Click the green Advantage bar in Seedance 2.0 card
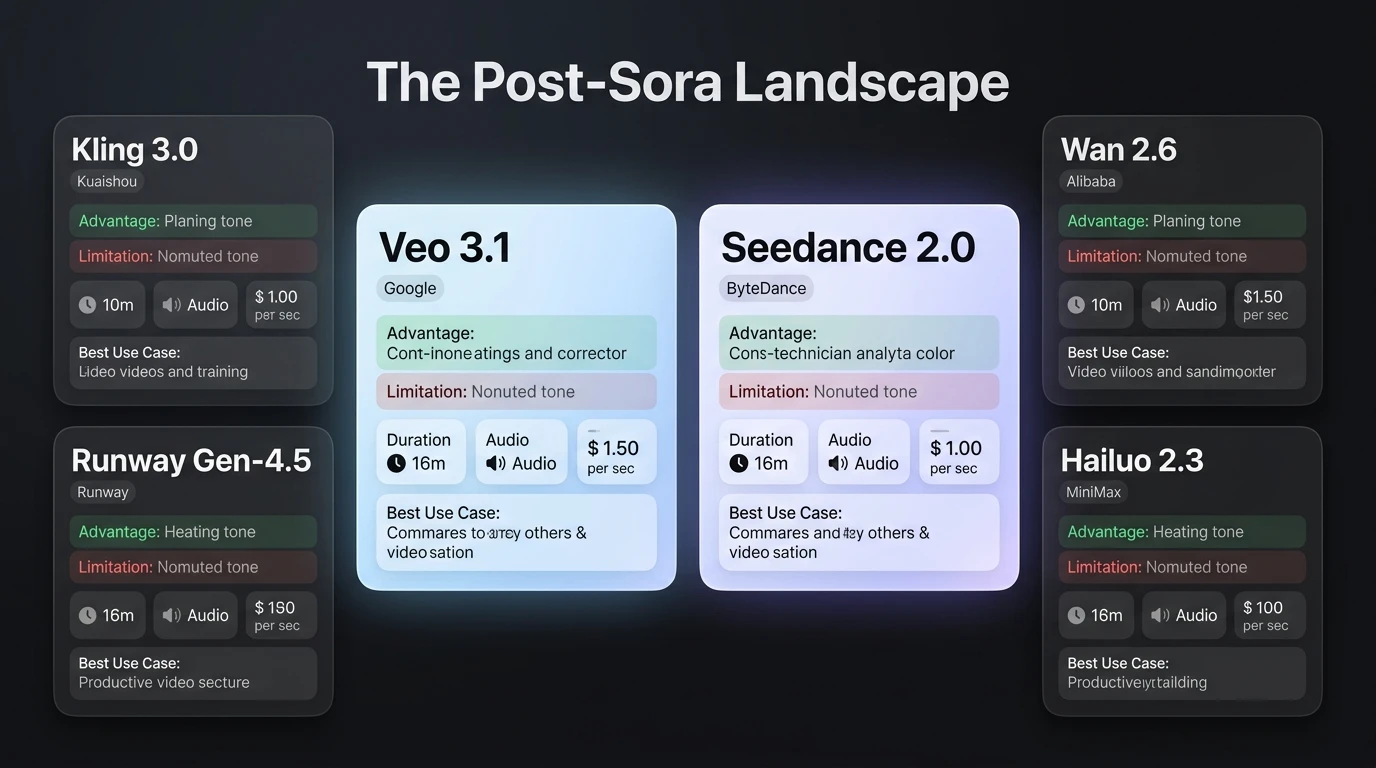1376x768 pixels. pyautogui.click(x=858, y=343)
